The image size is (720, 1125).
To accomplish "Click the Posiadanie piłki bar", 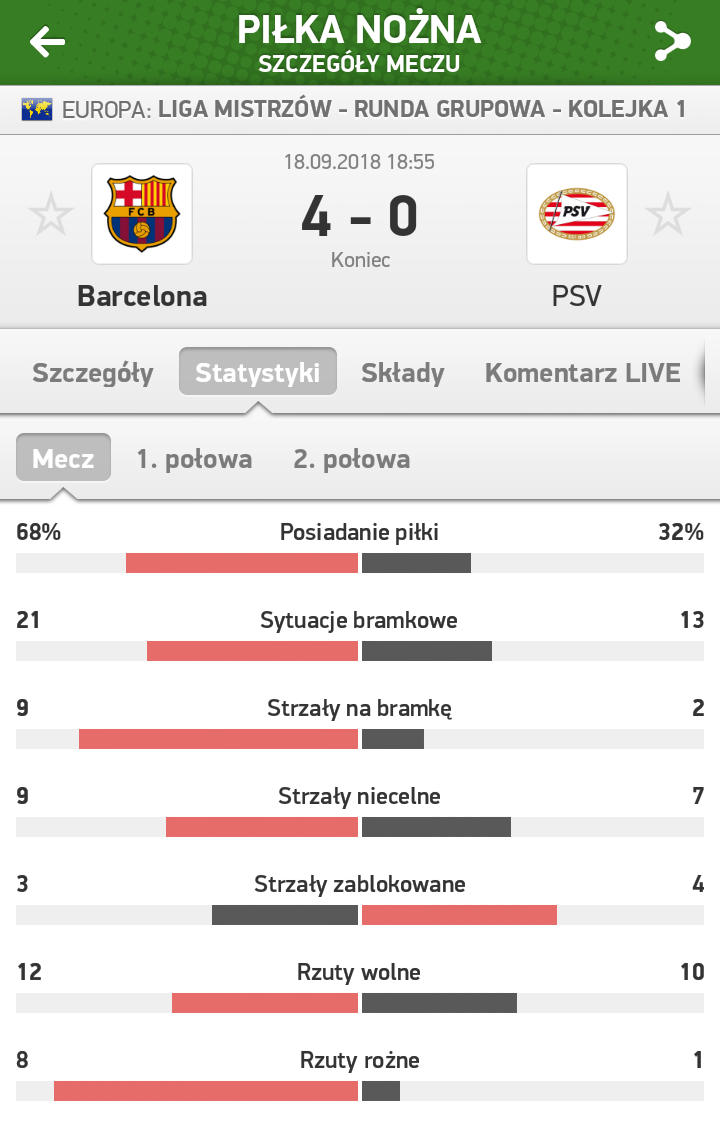I will pyautogui.click(x=360, y=562).
